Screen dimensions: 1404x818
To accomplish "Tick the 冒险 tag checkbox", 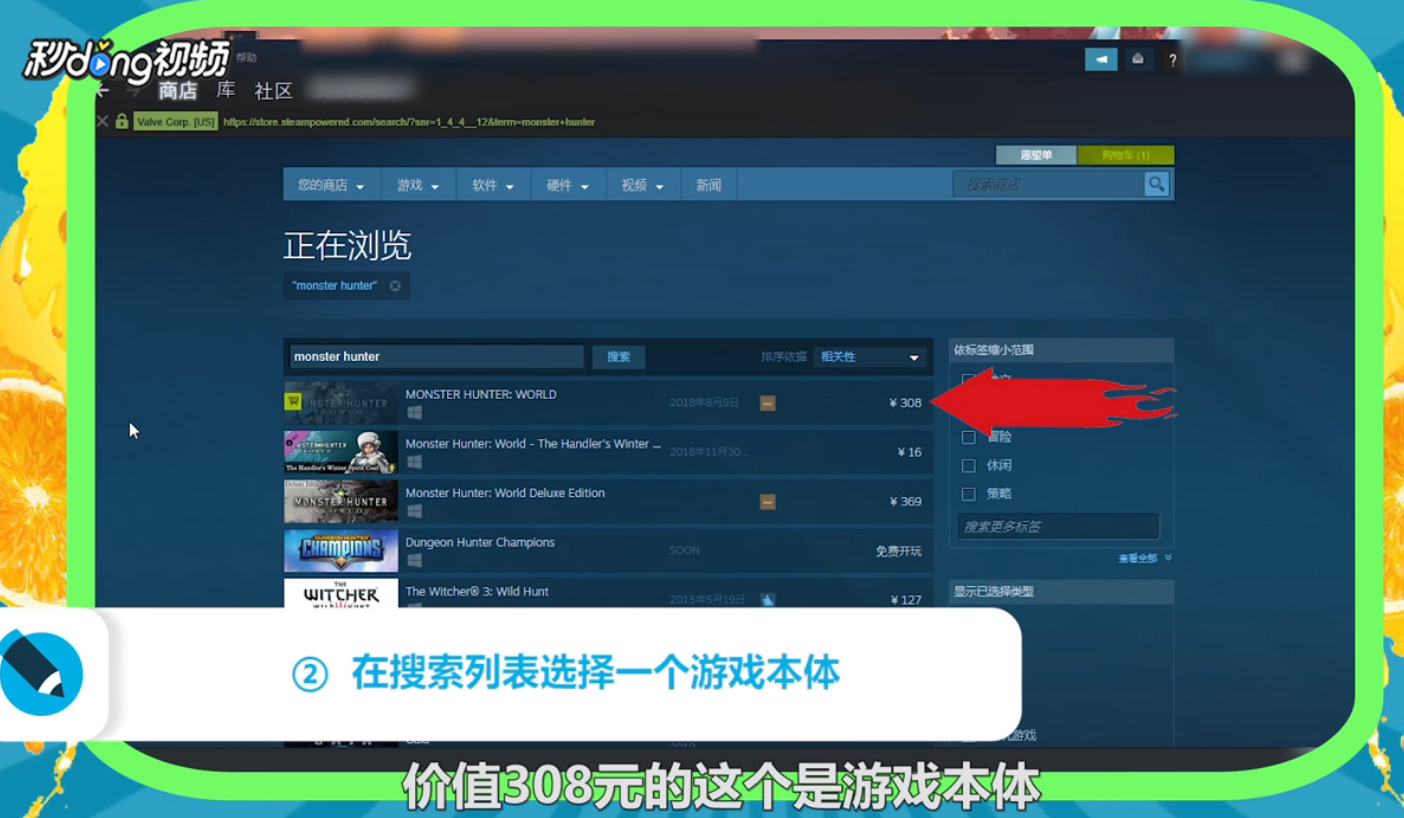I will (x=968, y=437).
